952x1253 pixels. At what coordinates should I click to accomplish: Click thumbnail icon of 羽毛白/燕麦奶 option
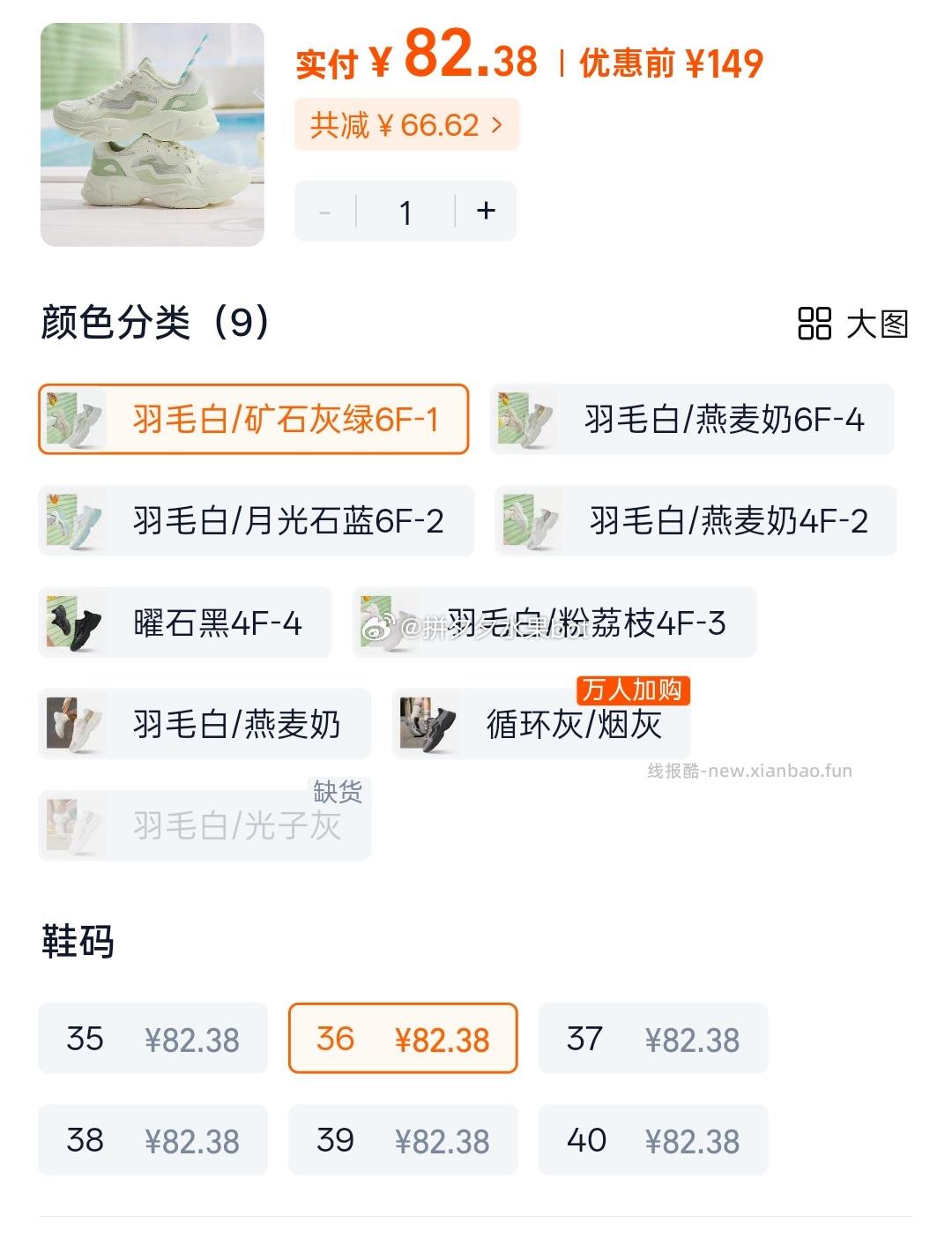pos(75,724)
